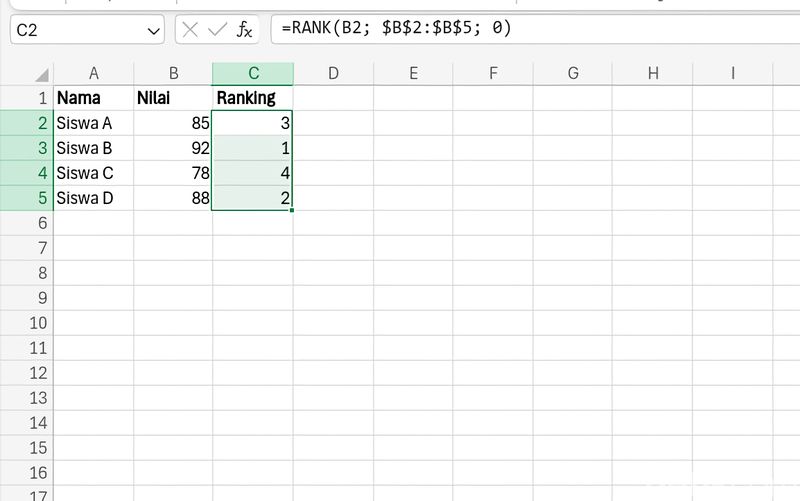Select the cell with value 88
Viewport: 800px width, 501px height.
pyautogui.click(x=173, y=198)
